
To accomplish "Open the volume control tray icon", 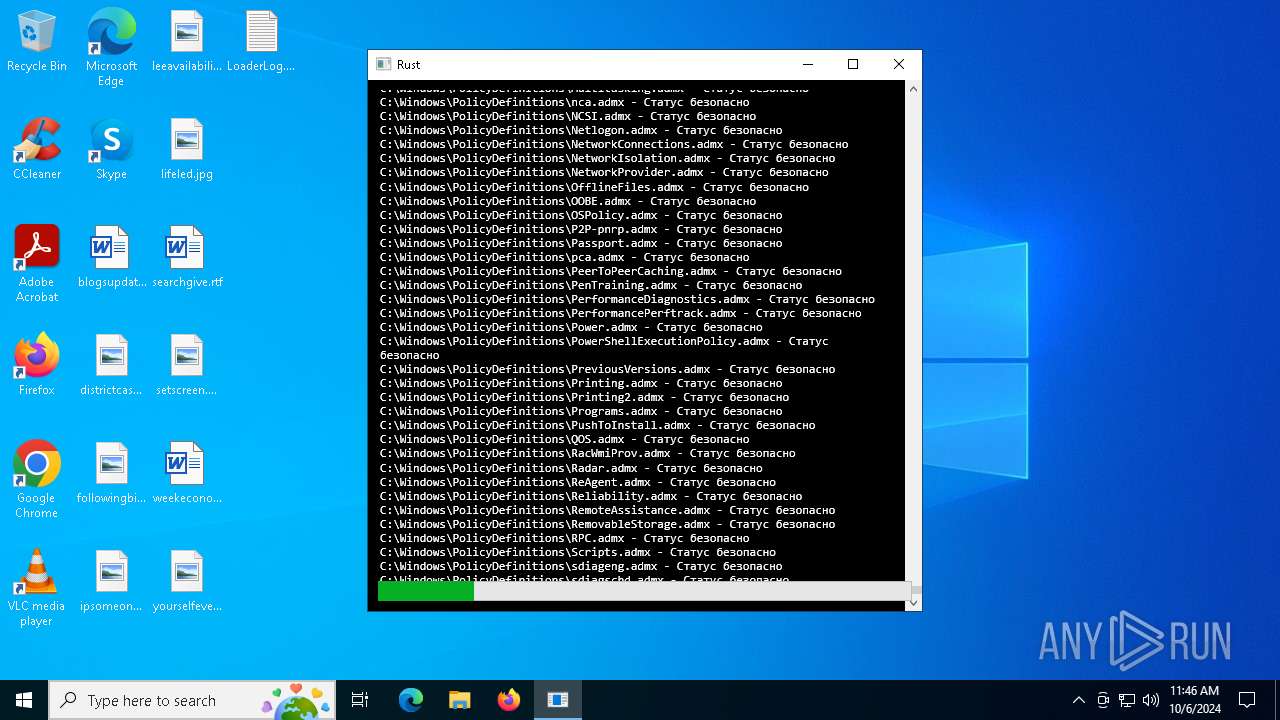I will [1151, 700].
